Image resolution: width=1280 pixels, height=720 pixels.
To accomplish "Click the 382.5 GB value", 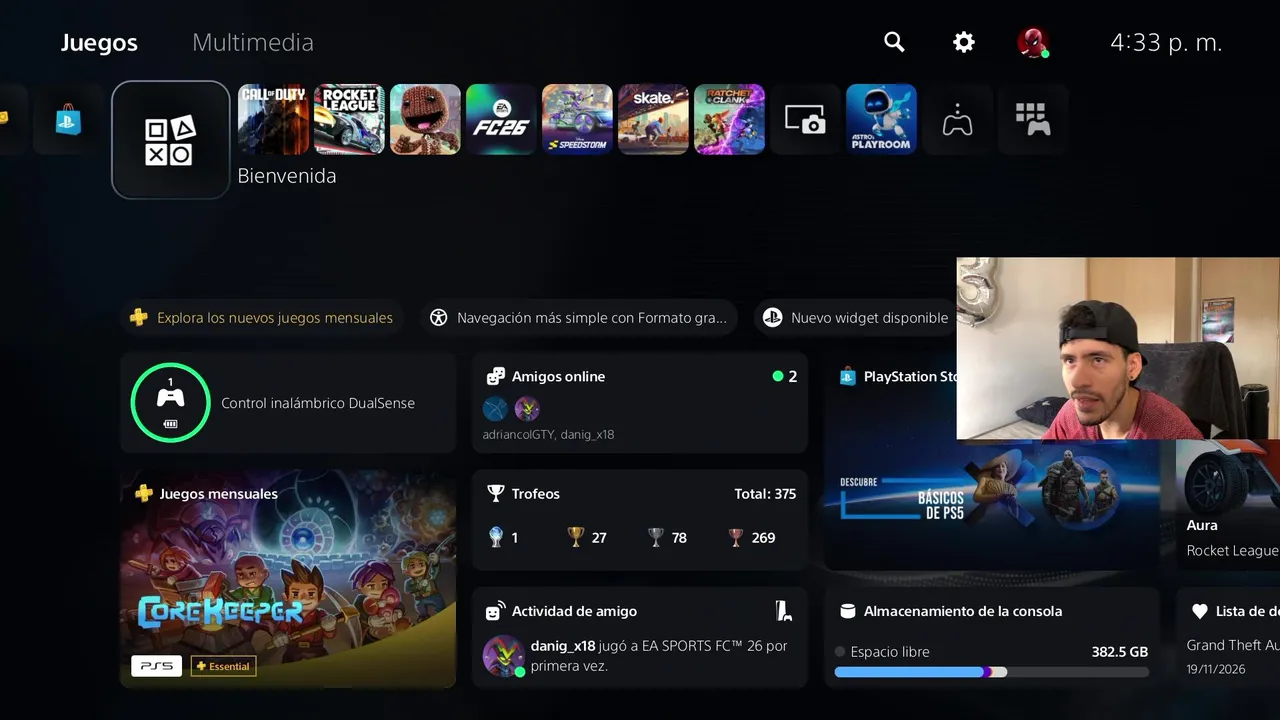I will [x=1120, y=652].
